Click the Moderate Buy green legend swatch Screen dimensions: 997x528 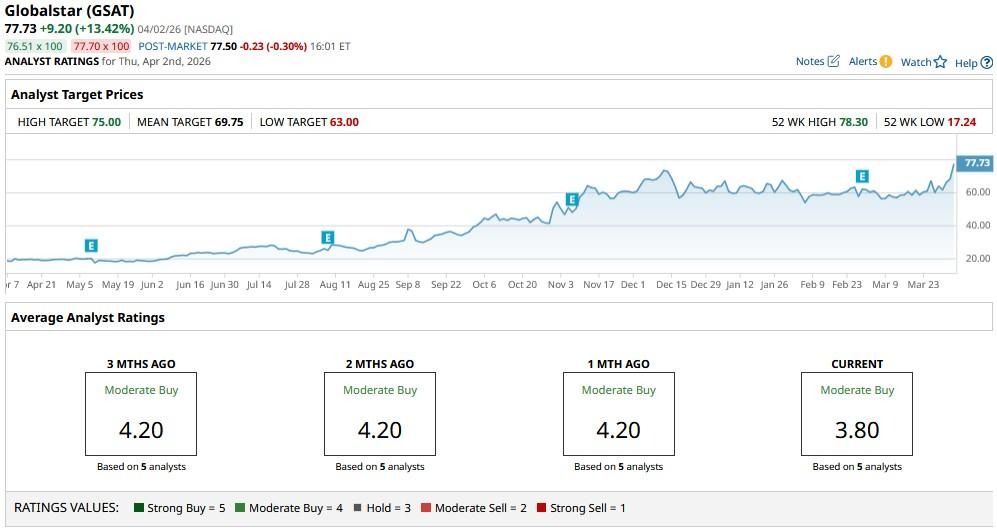coord(240,508)
